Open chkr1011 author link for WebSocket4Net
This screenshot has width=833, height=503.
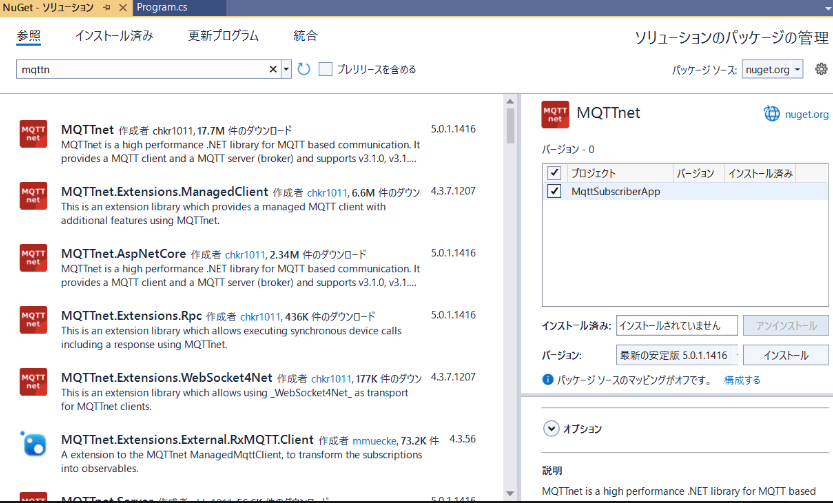pos(331,379)
